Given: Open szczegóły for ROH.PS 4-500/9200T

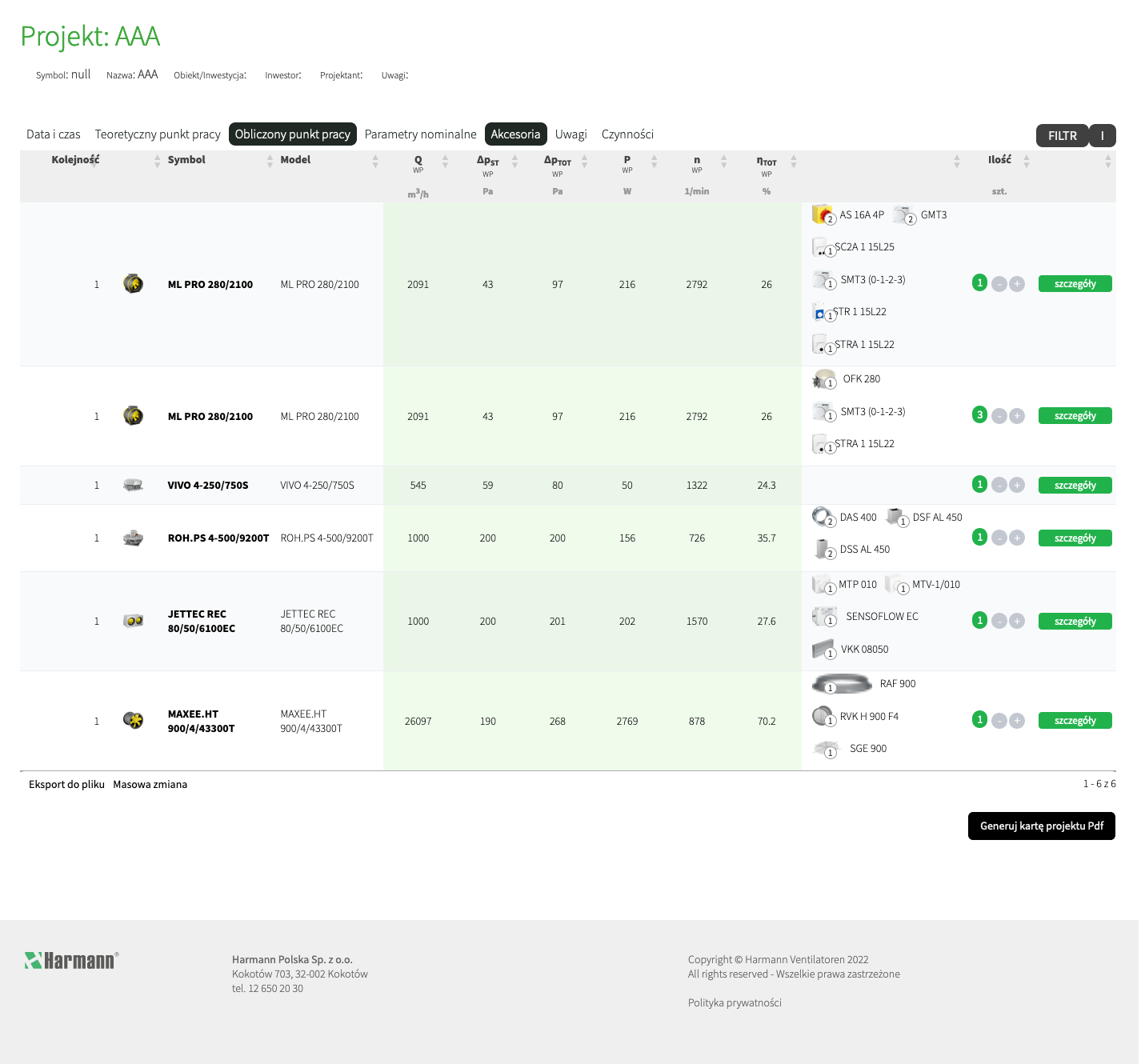Looking at the screenshot, I should point(1075,538).
